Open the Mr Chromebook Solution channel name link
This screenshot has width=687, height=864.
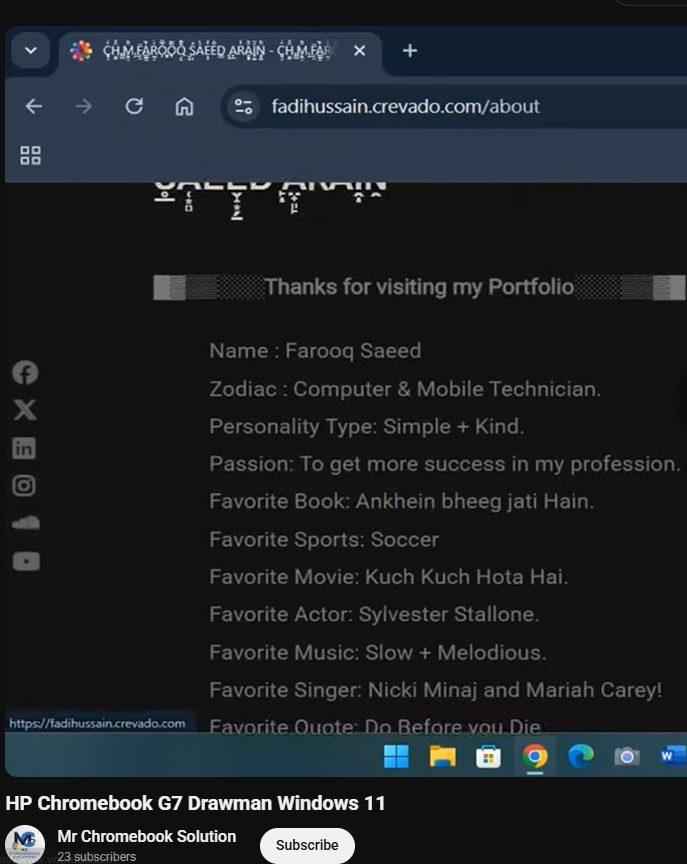click(147, 836)
